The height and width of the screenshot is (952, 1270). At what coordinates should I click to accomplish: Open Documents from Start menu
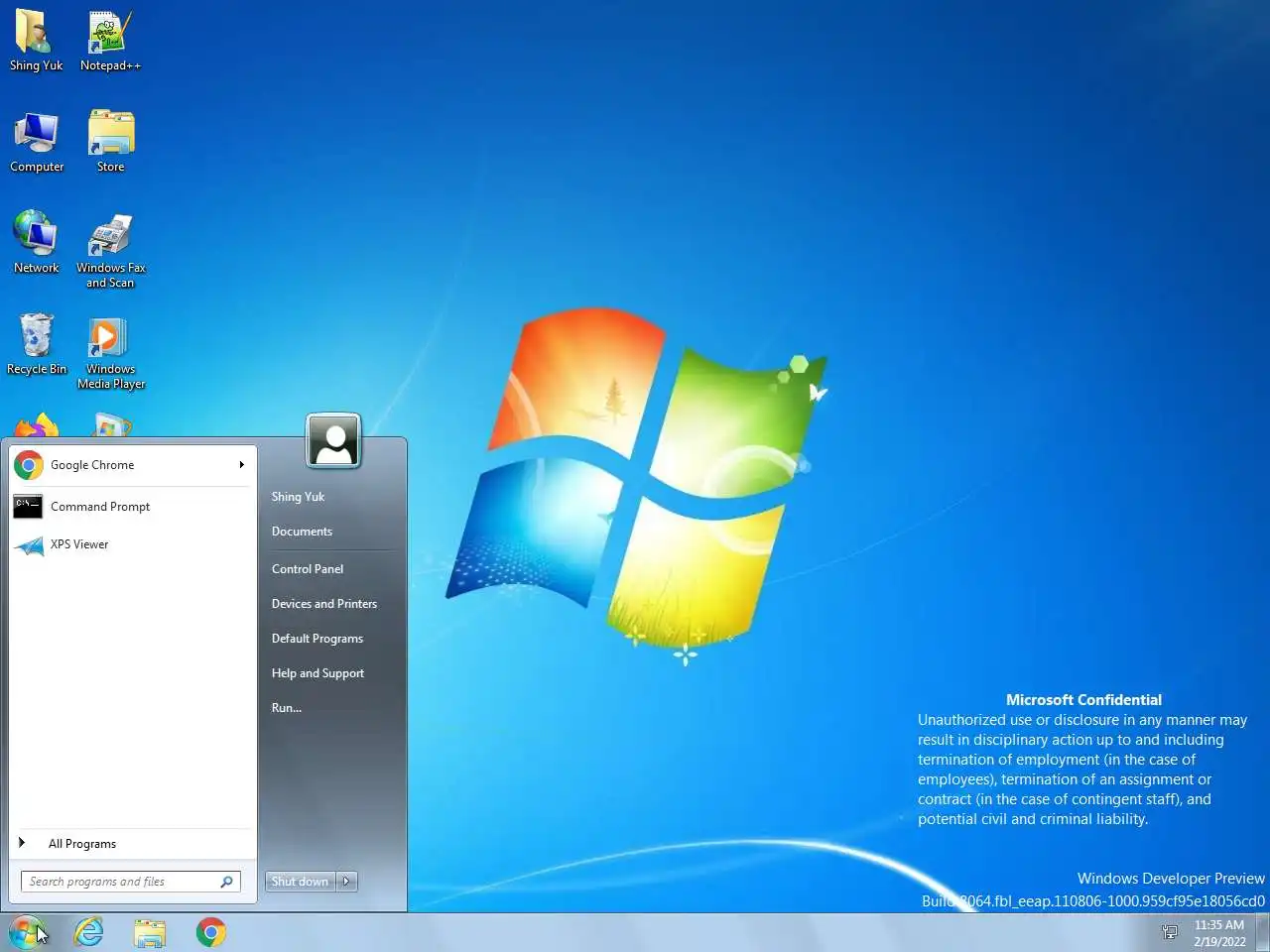302,532
